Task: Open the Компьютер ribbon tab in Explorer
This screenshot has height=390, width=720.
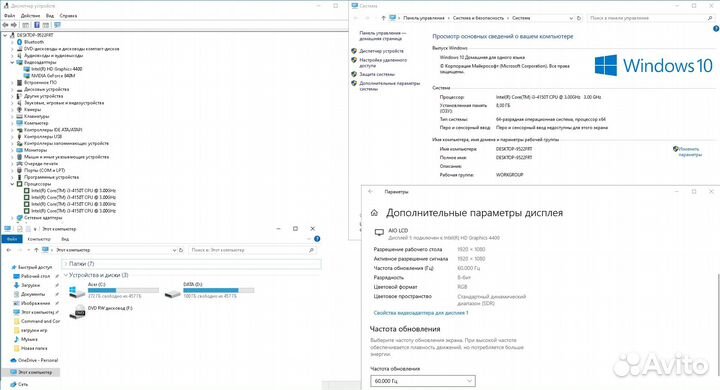Action: point(39,239)
